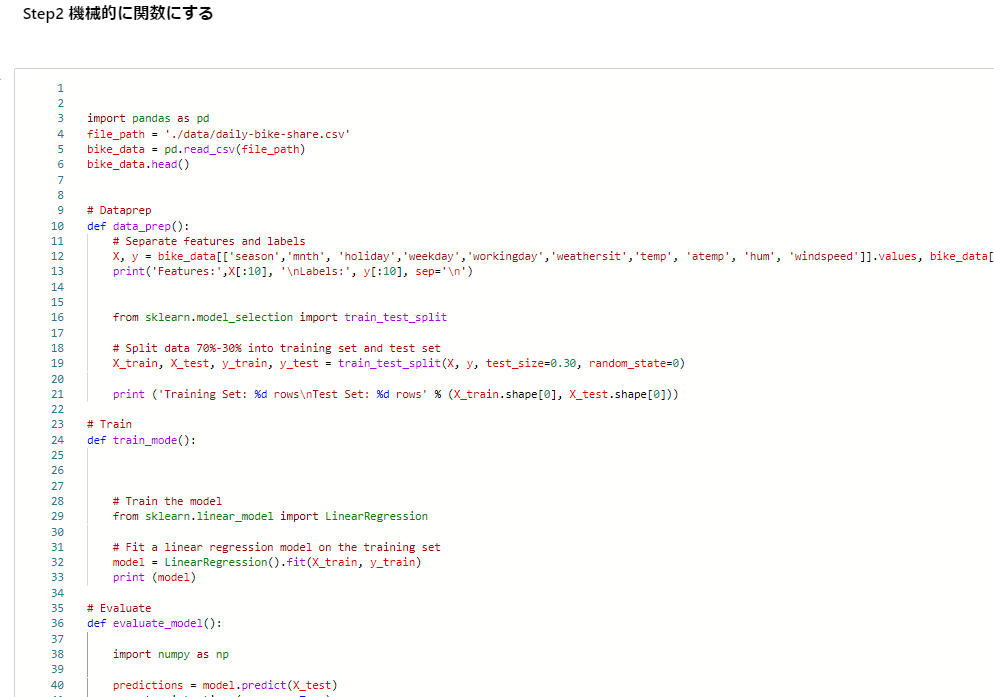Click the sklearn.model_selection import line

point(280,317)
